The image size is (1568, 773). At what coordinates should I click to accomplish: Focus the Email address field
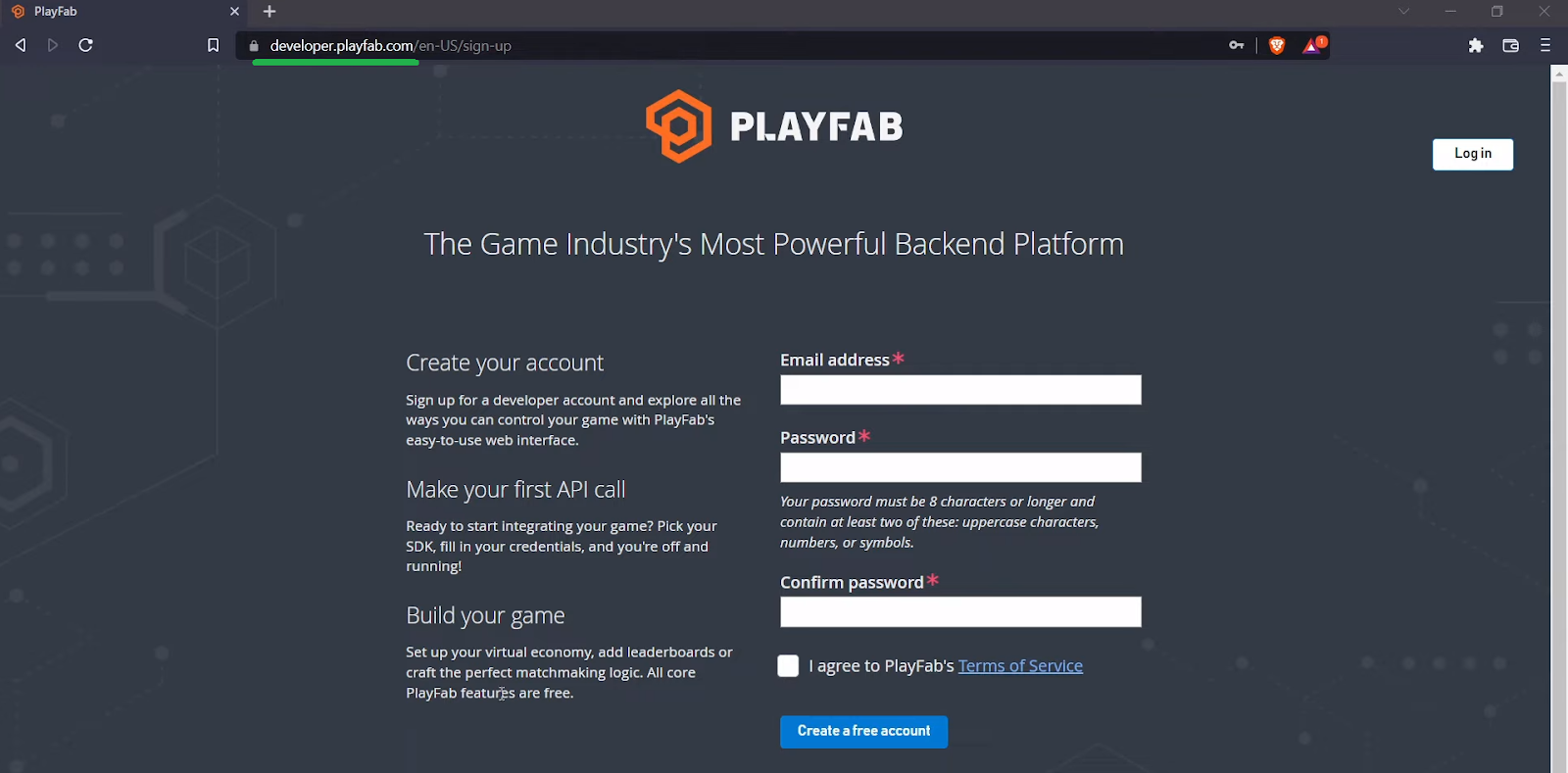pos(960,390)
